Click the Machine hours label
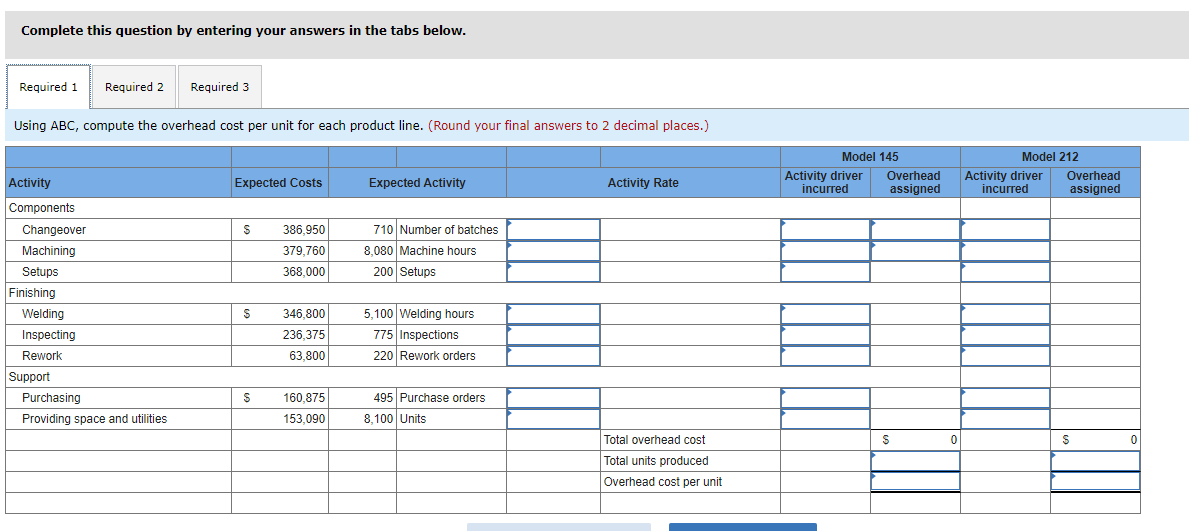1189x531 pixels. click(x=438, y=251)
